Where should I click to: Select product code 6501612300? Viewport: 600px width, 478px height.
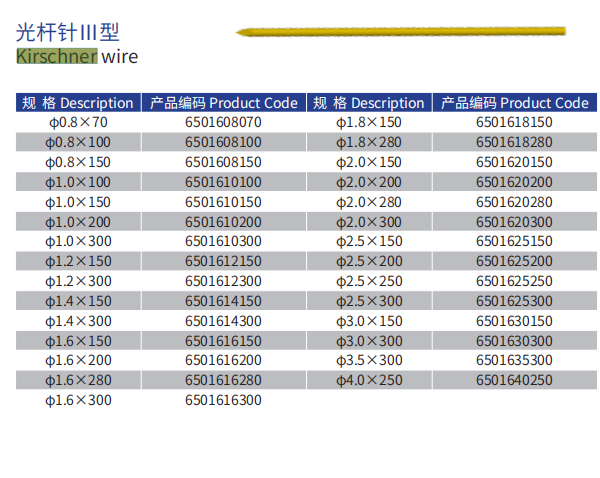(x=223, y=281)
